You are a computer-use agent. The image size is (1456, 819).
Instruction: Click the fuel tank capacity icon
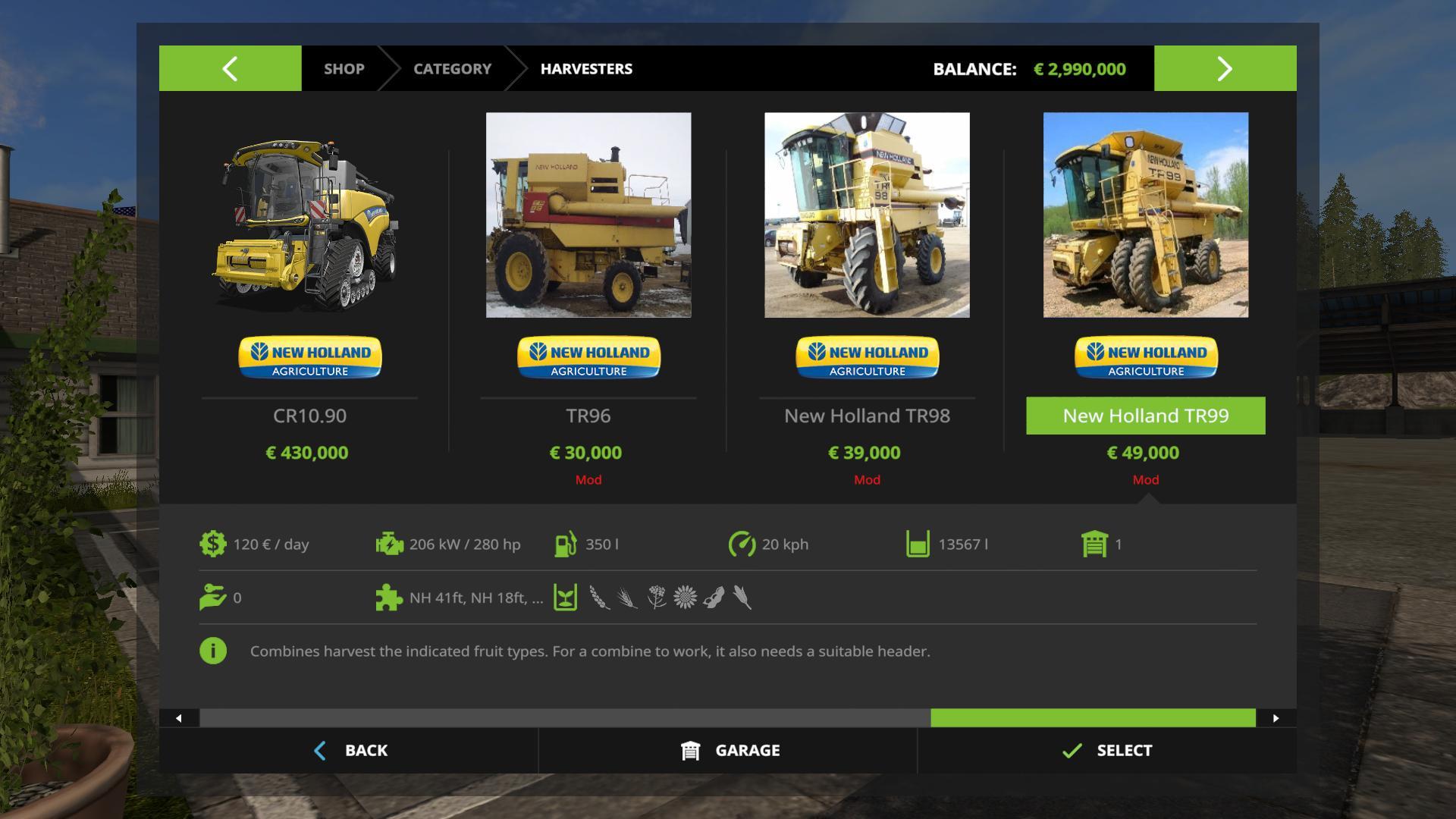(x=566, y=544)
